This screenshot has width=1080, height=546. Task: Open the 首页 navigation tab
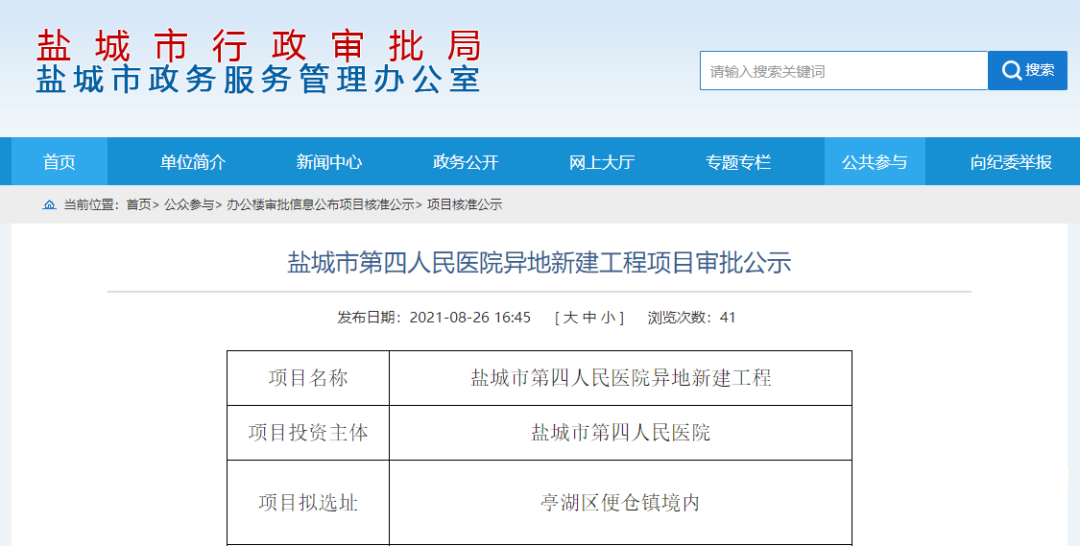point(59,162)
